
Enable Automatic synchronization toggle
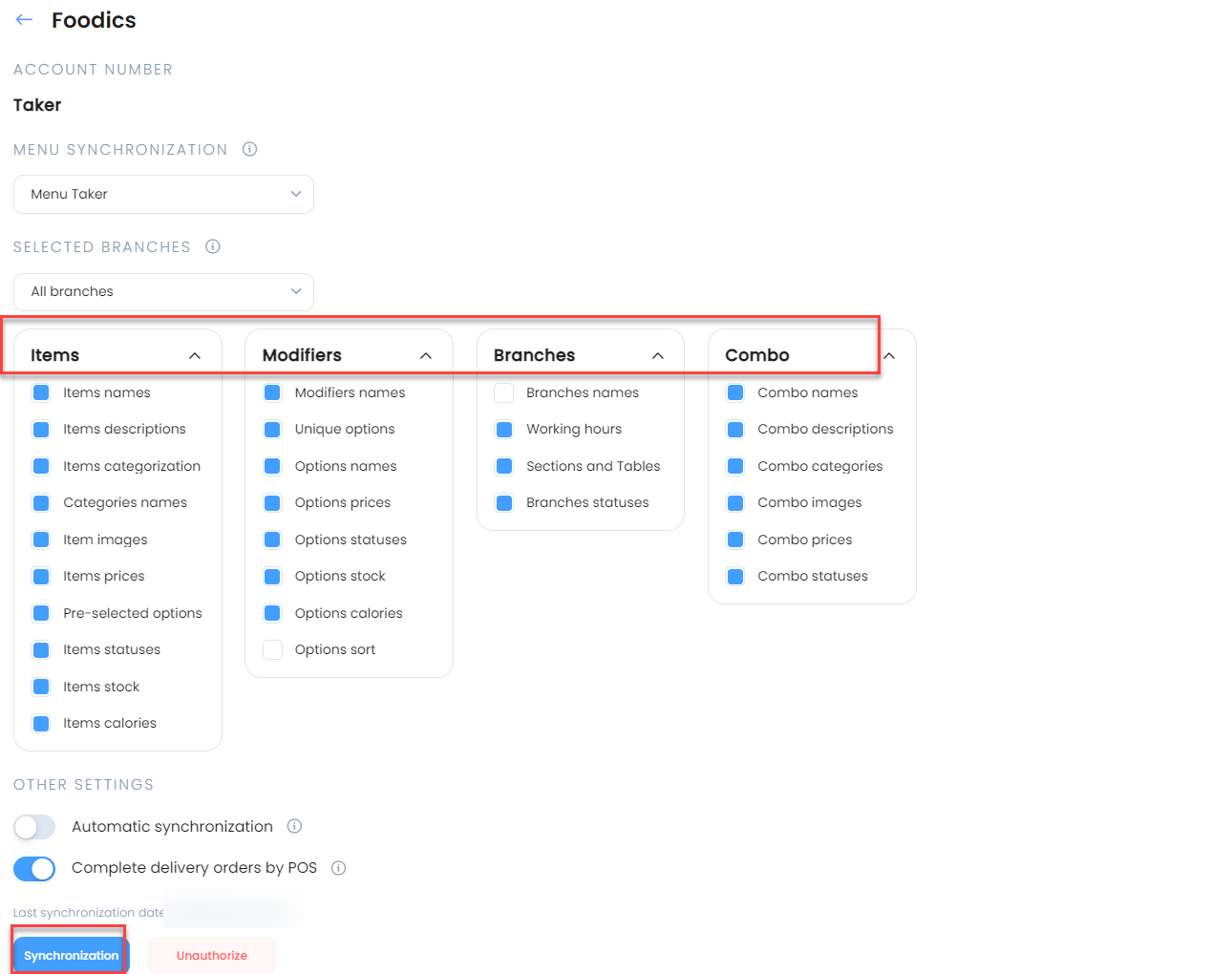click(x=34, y=827)
